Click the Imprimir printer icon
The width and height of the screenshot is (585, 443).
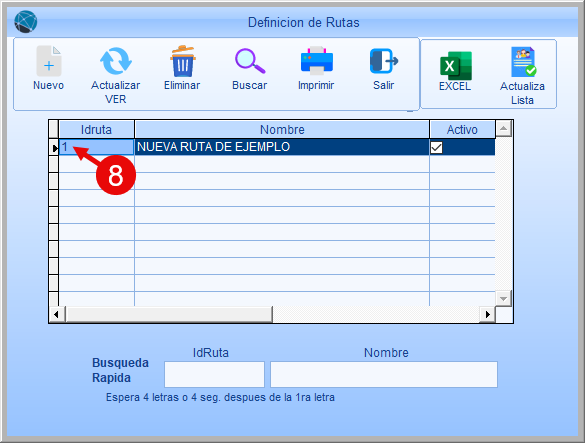click(x=317, y=61)
